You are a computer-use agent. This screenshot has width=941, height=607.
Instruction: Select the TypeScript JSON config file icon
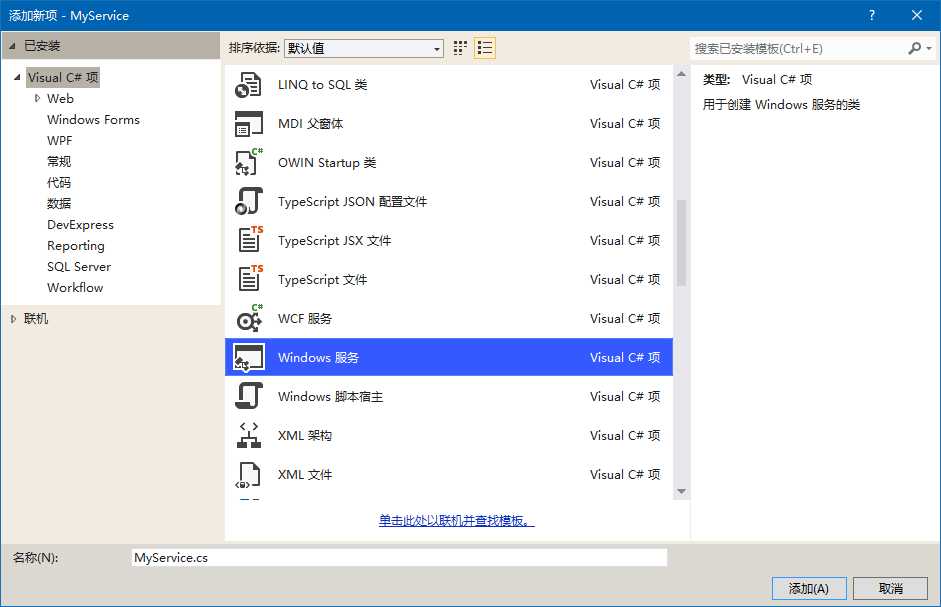[x=248, y=201]
